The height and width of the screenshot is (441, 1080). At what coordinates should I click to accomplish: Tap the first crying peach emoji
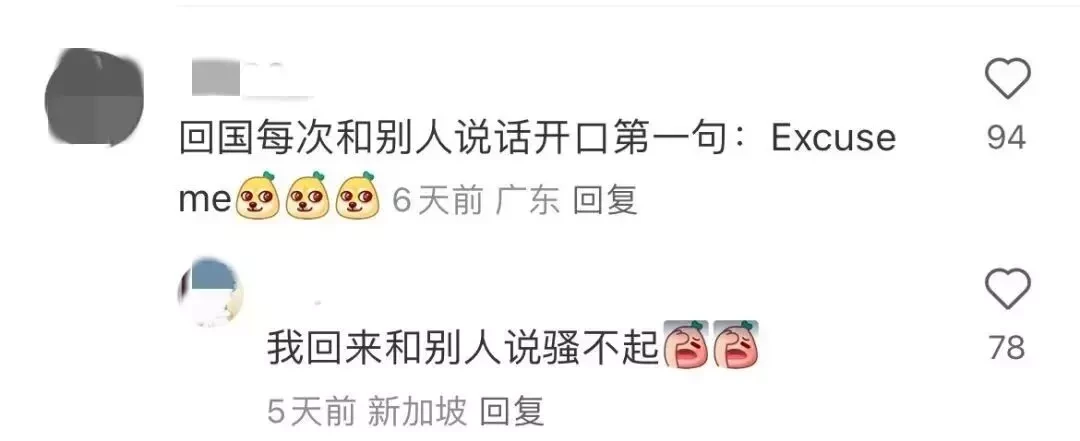click(x=685, y=345)
